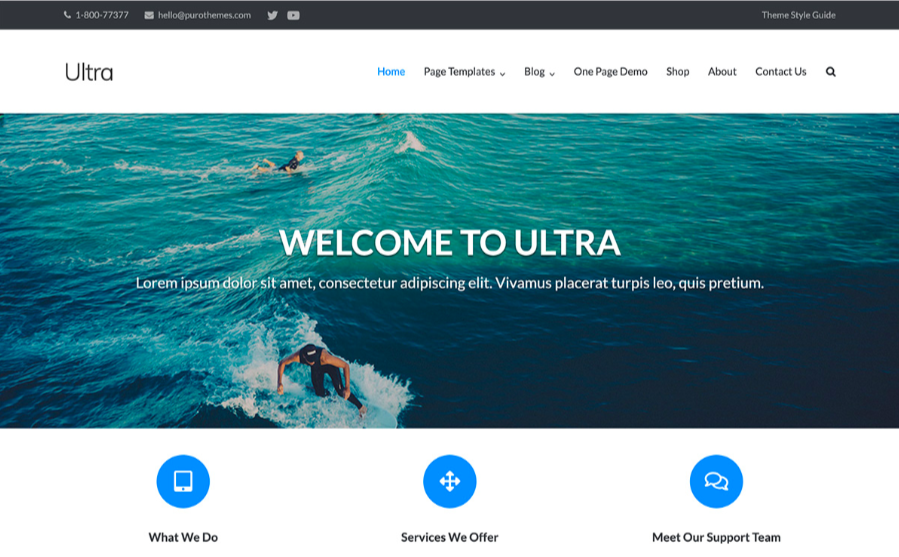Click the envelope email icon in top bar
Image resolution: width=899 pixels, height=557 pixels.
[x=149, y=15]
